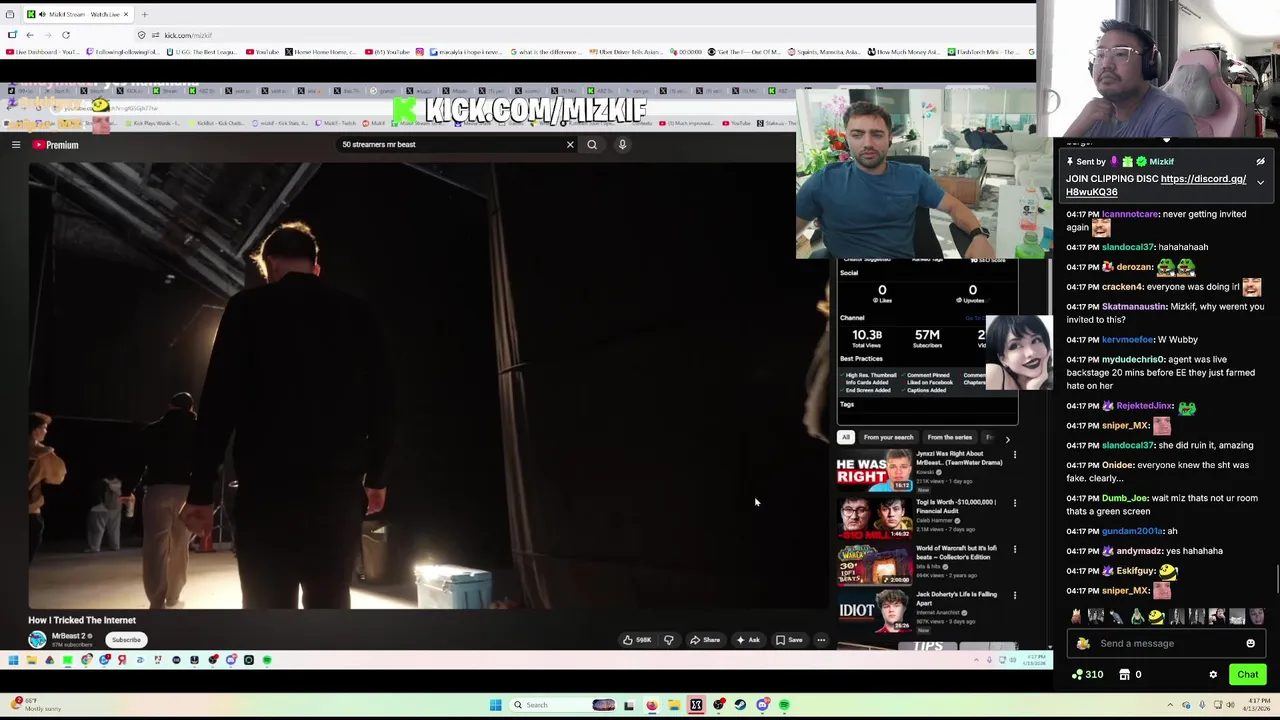Subscribe to the MrBeast 2 channel
This screenshot has width=1280, height=720.
[126, 640]
